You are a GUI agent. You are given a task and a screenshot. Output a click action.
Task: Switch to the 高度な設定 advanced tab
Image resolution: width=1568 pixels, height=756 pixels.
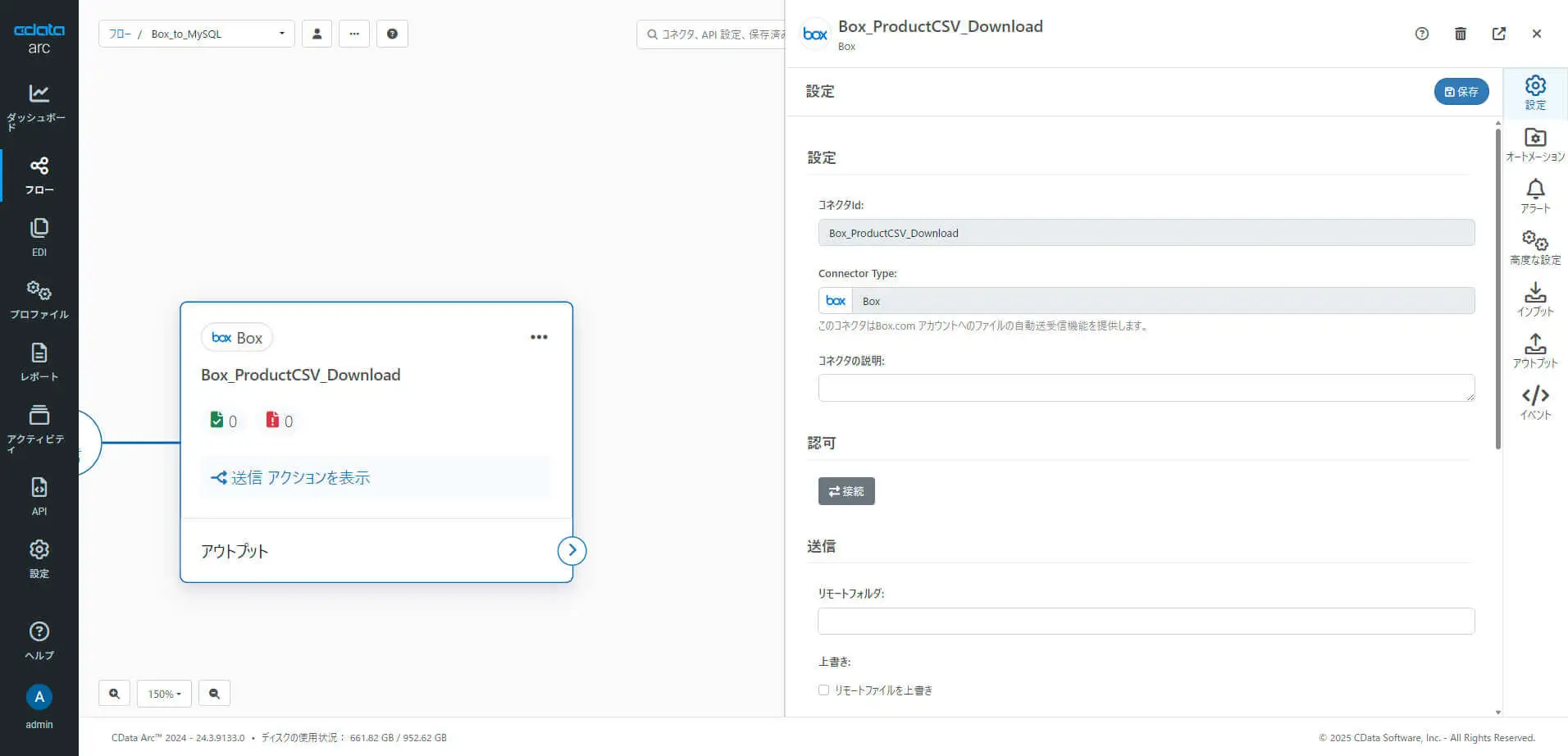1535,248
